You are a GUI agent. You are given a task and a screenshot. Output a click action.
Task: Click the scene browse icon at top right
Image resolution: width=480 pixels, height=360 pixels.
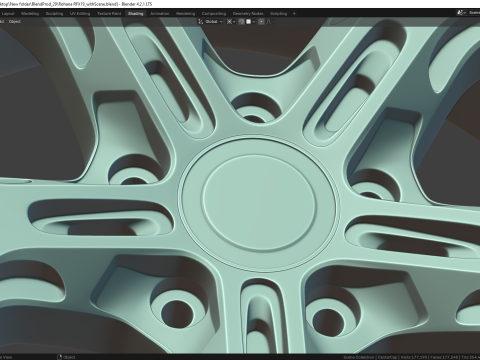point(461,13)
